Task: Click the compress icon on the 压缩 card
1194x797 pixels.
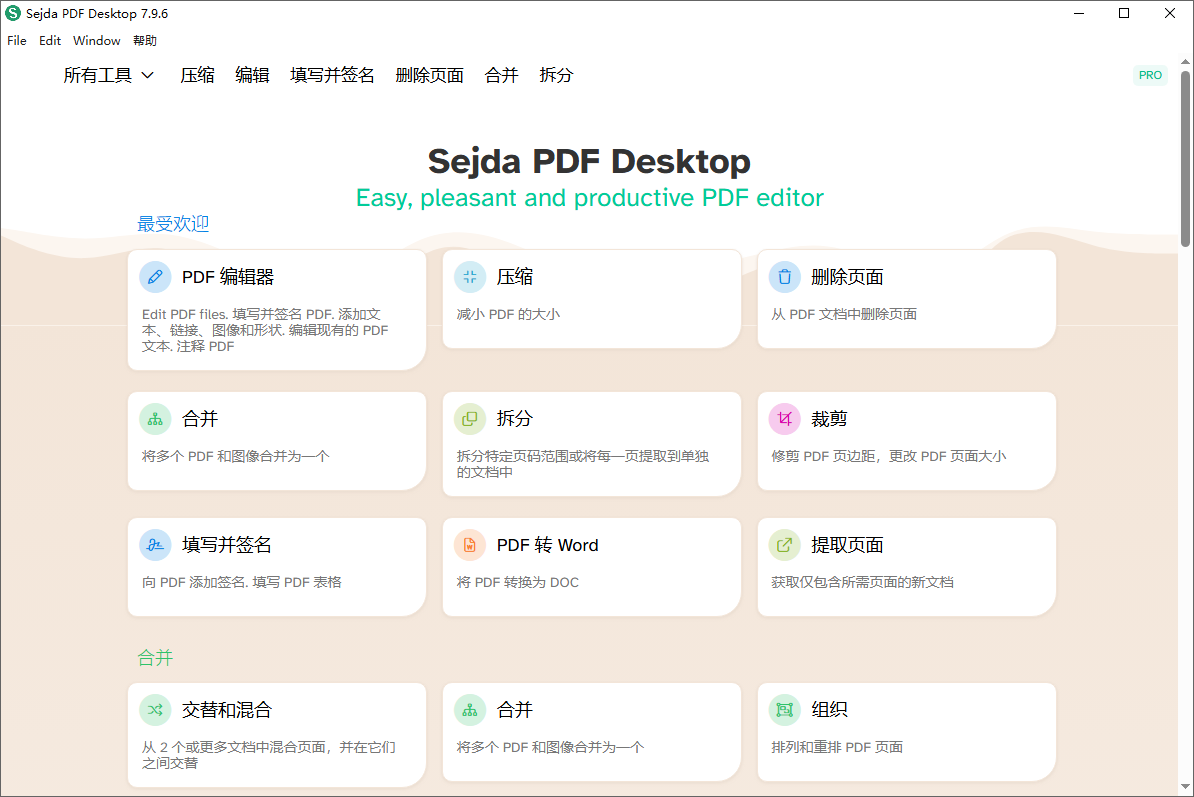Action: [x=470, y=277]
